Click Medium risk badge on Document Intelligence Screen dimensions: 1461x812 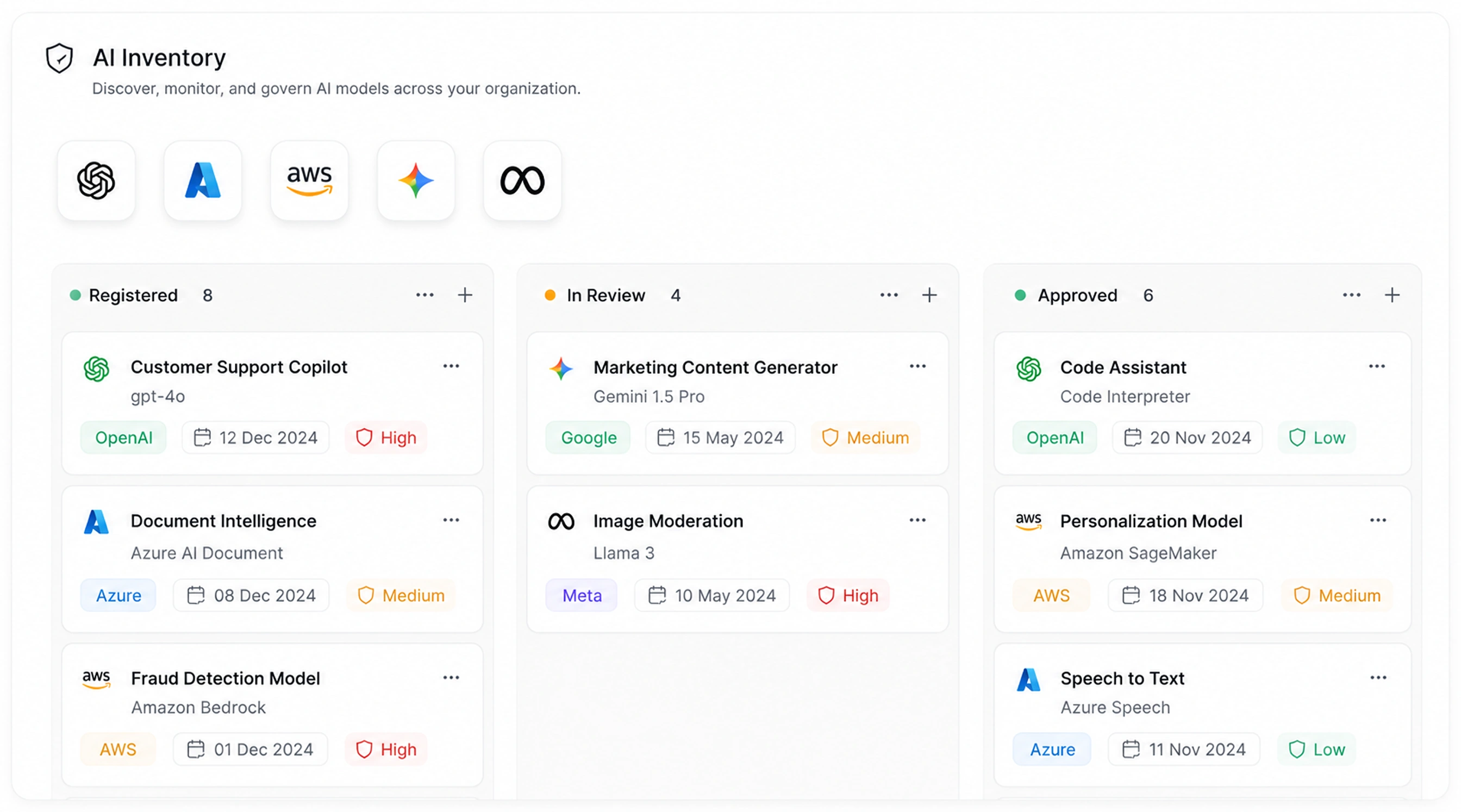click(401, 595)
